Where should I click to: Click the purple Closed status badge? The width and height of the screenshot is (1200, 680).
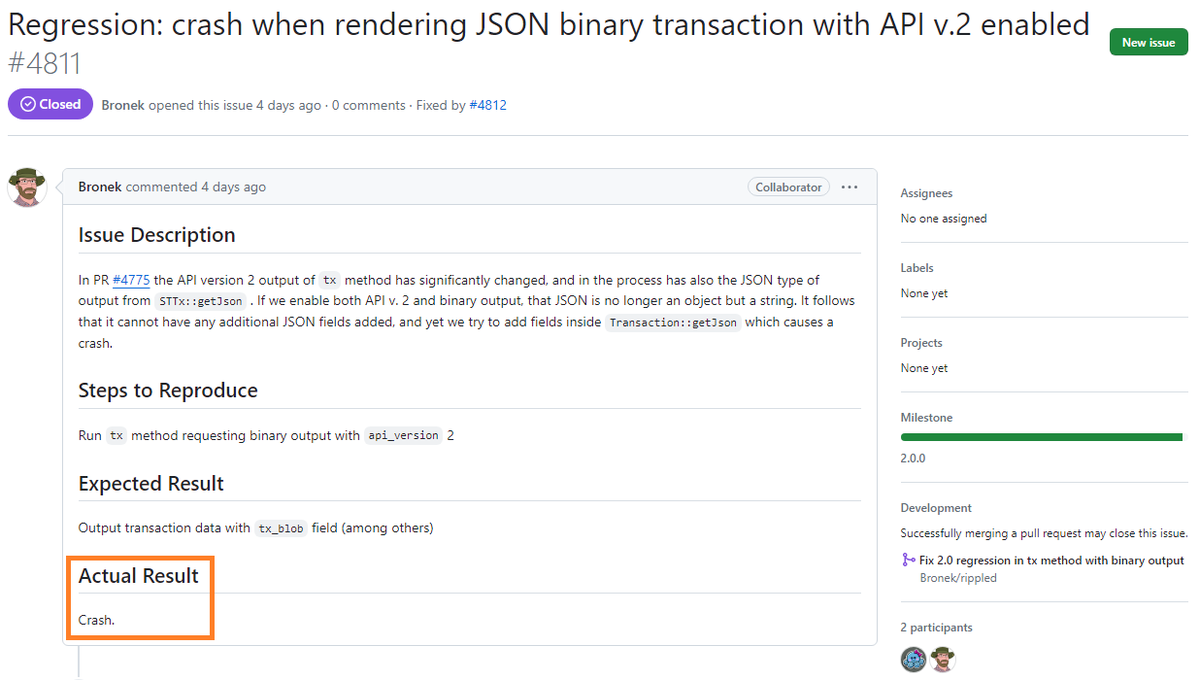point(51,104)
